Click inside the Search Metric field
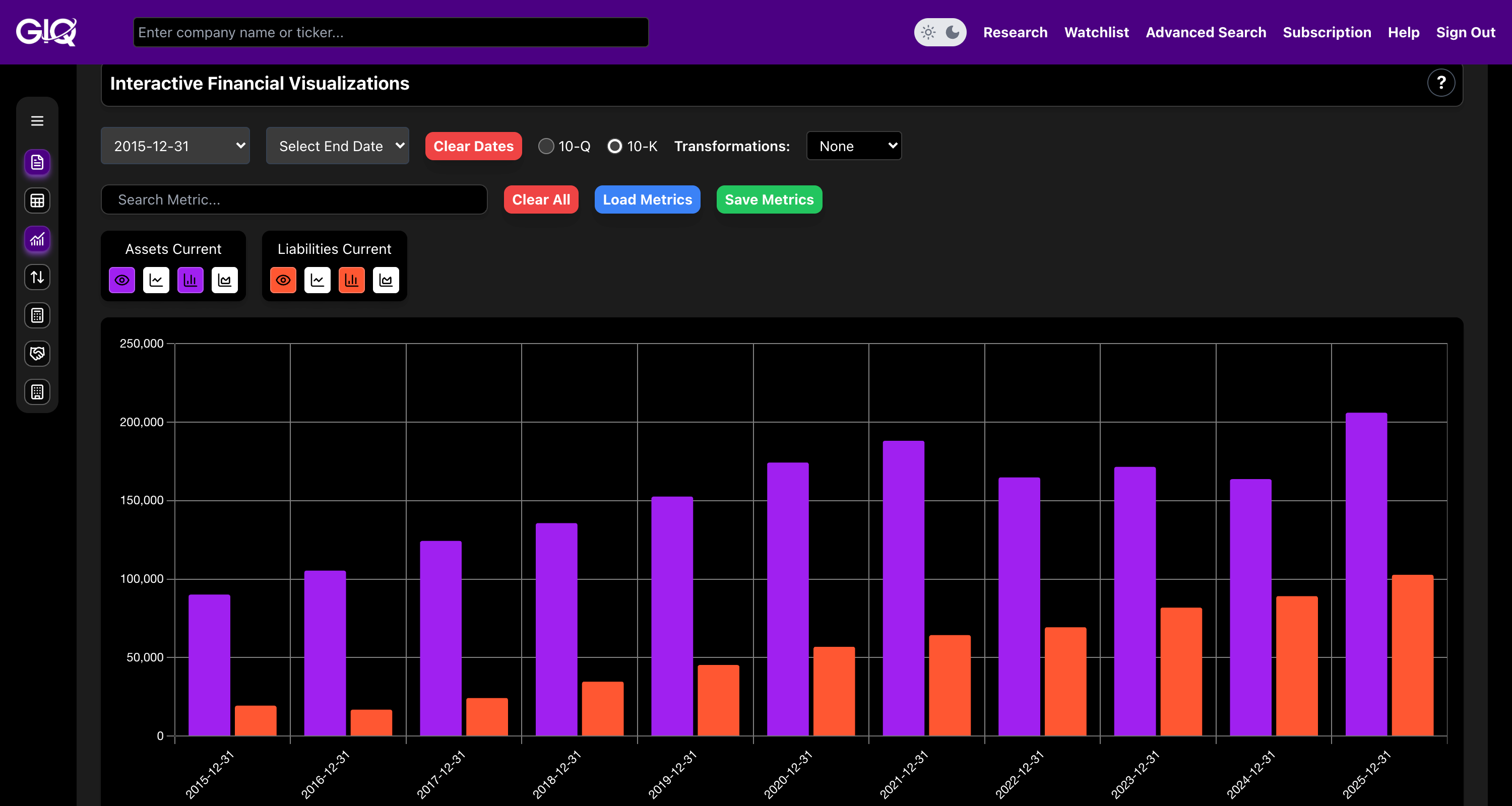The height and width of the screenshot is (806, 1512). click(293, 200)
